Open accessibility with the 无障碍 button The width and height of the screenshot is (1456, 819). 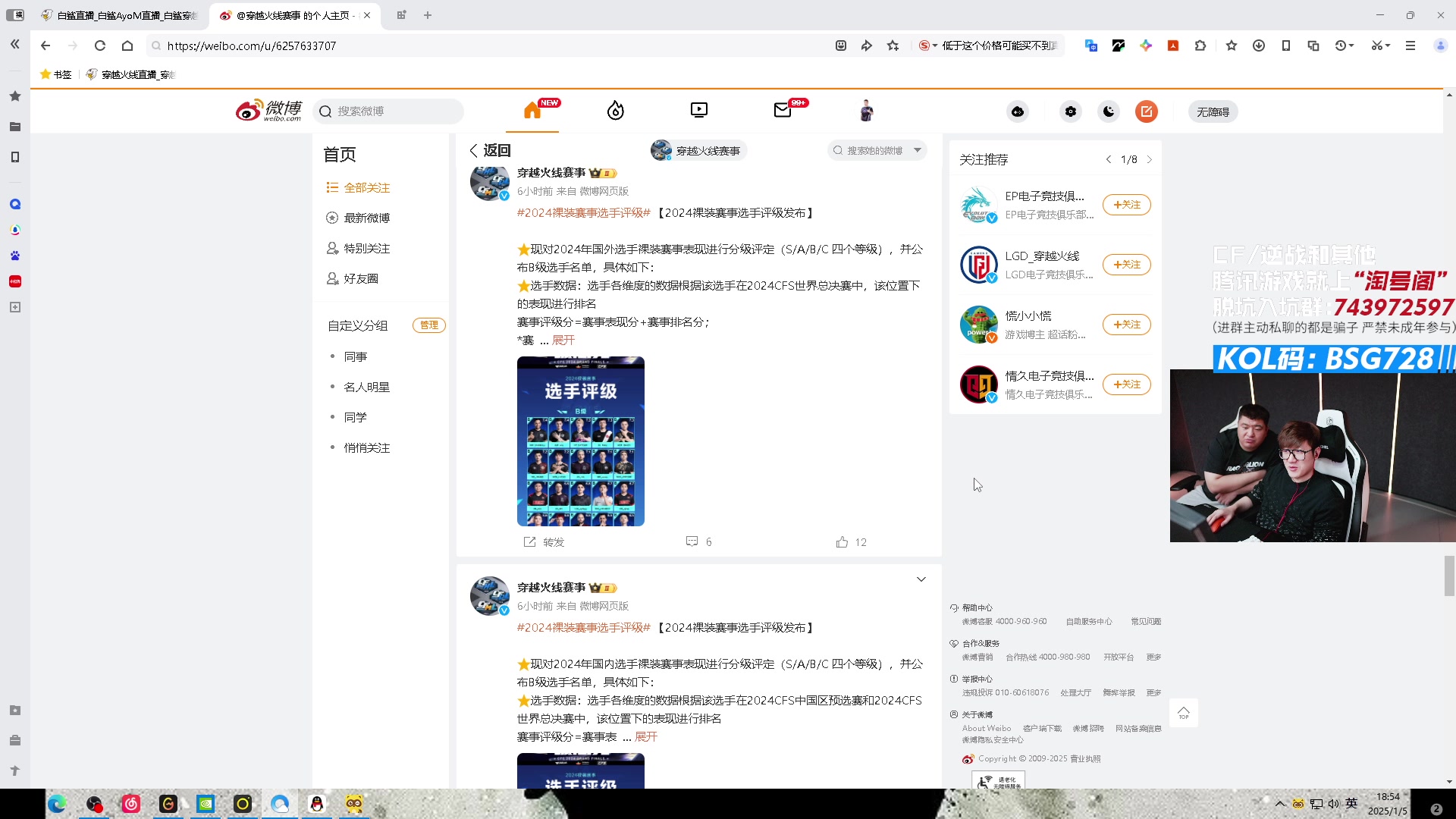coord(1213,111)
